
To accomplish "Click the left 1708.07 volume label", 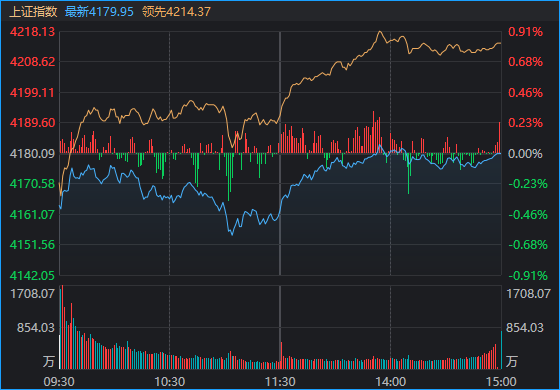I will (x=33, y=294).
